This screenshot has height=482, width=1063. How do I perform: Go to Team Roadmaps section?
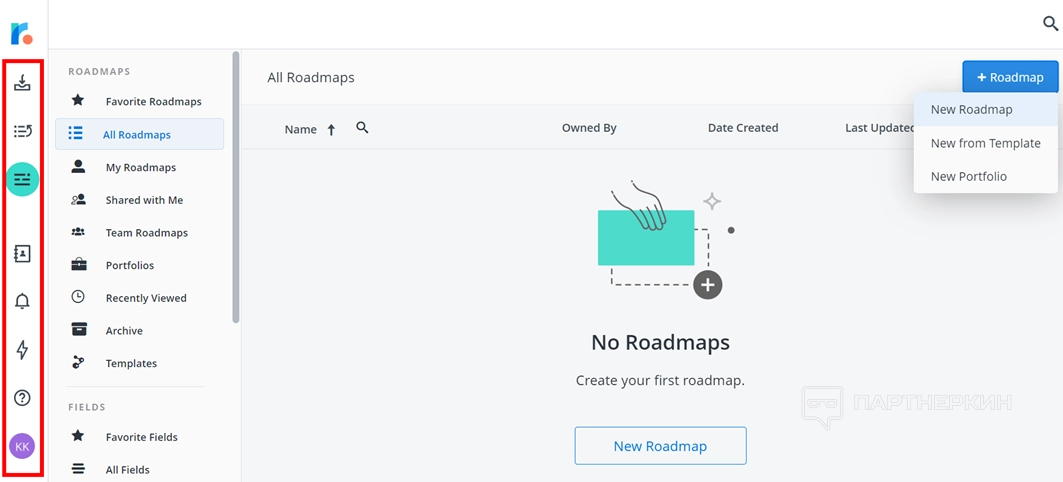click(146, 233)
